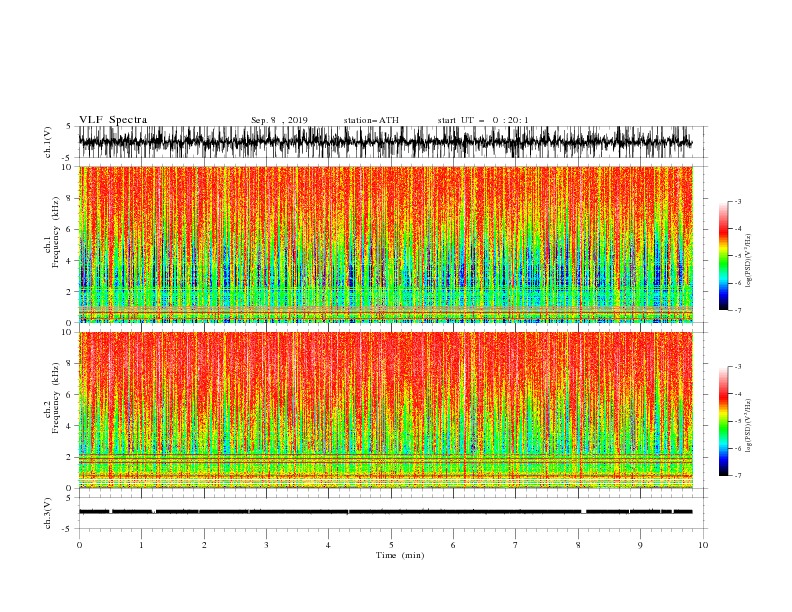This screenshot has width=792, height=612.
Task: Click the time axis tick label '8'
Action: pos(578,545)
